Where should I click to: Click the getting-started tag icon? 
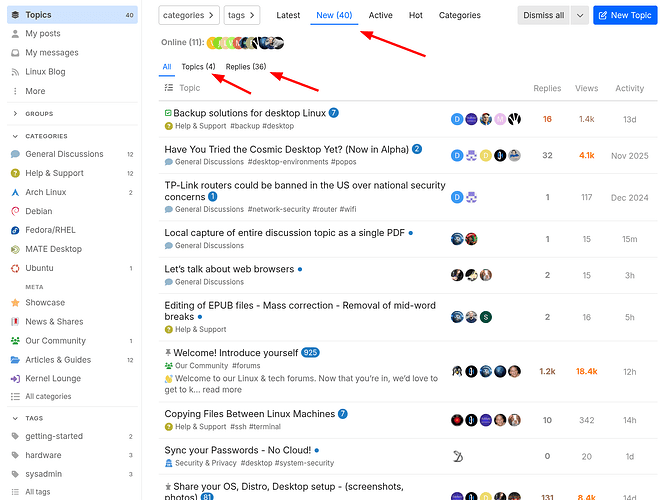click(15, 436)
